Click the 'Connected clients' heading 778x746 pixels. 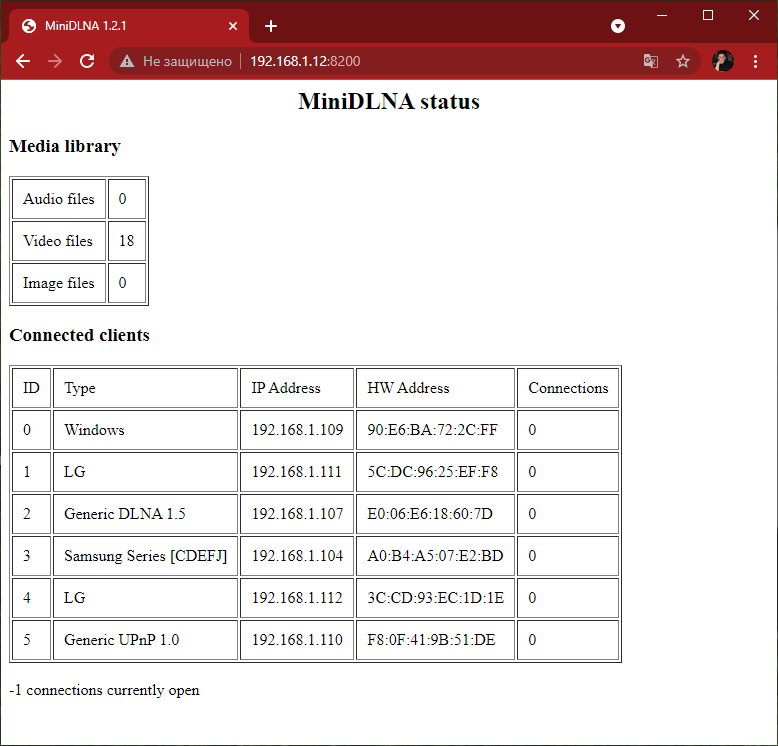(79, 335)
